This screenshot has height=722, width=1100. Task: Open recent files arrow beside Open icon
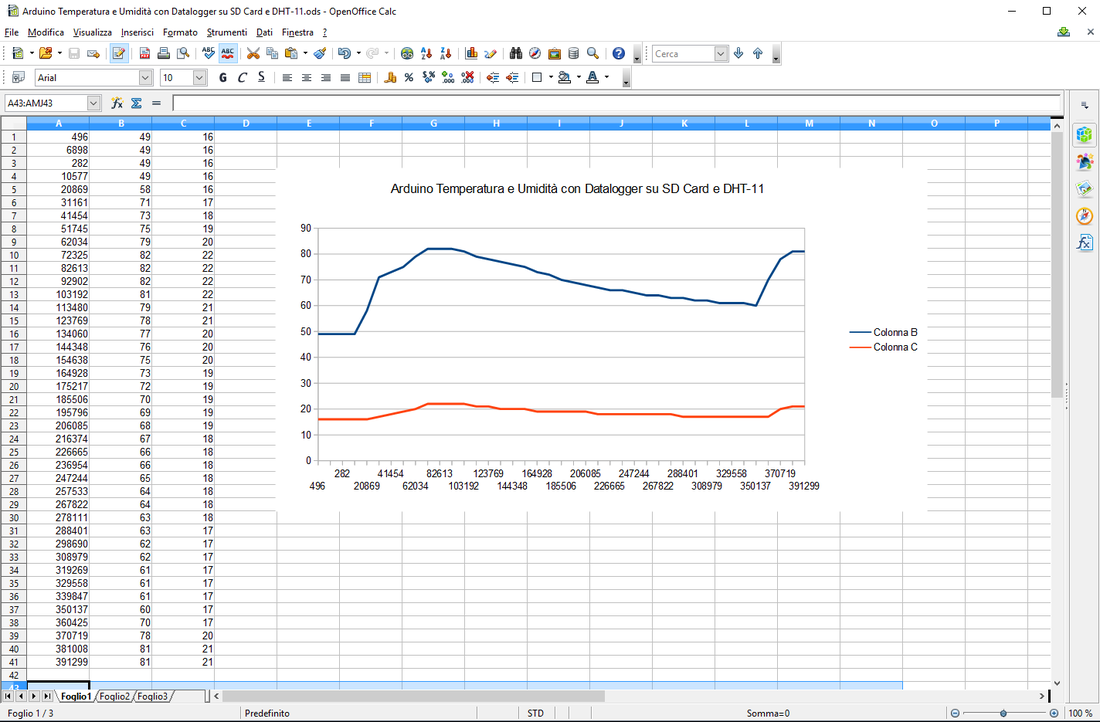point(60,53)
